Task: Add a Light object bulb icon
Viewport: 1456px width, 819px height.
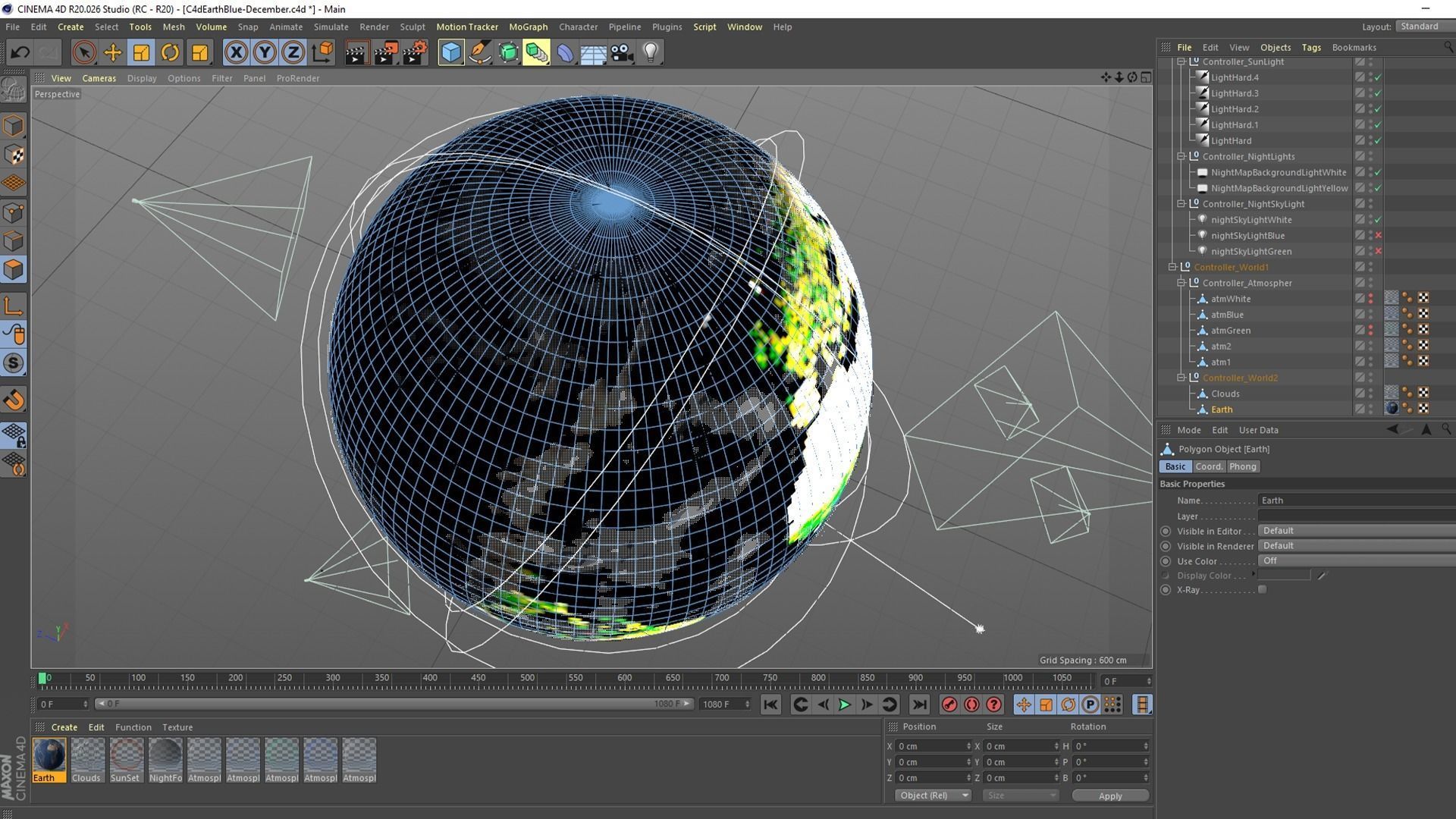Action: (651, 52)
